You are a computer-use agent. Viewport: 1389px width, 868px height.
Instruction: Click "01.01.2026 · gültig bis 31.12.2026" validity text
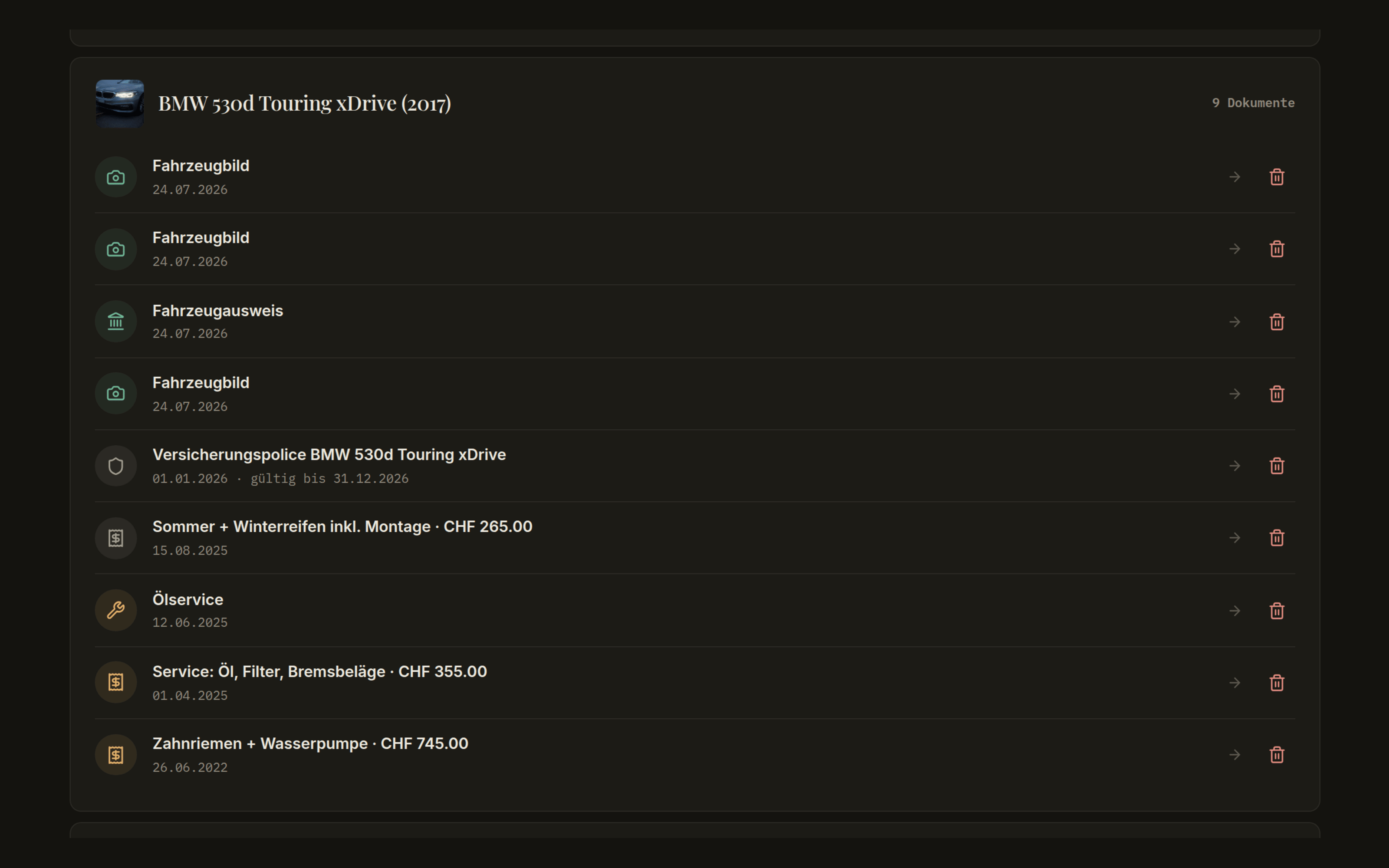280,478
